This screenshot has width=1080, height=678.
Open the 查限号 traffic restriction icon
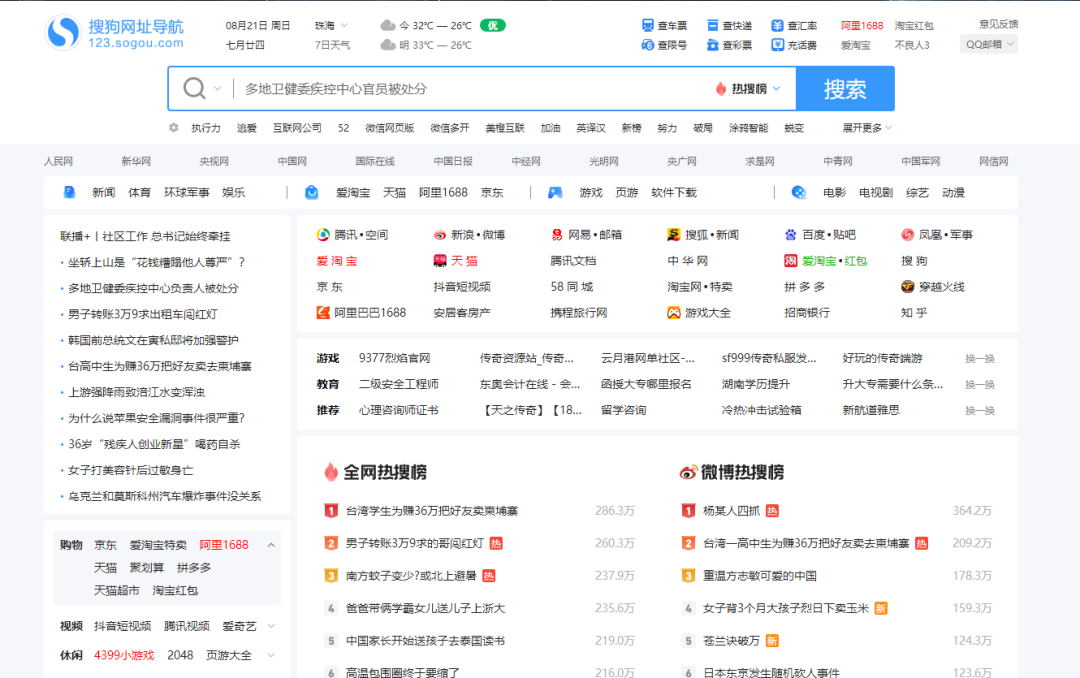(648, 42)
